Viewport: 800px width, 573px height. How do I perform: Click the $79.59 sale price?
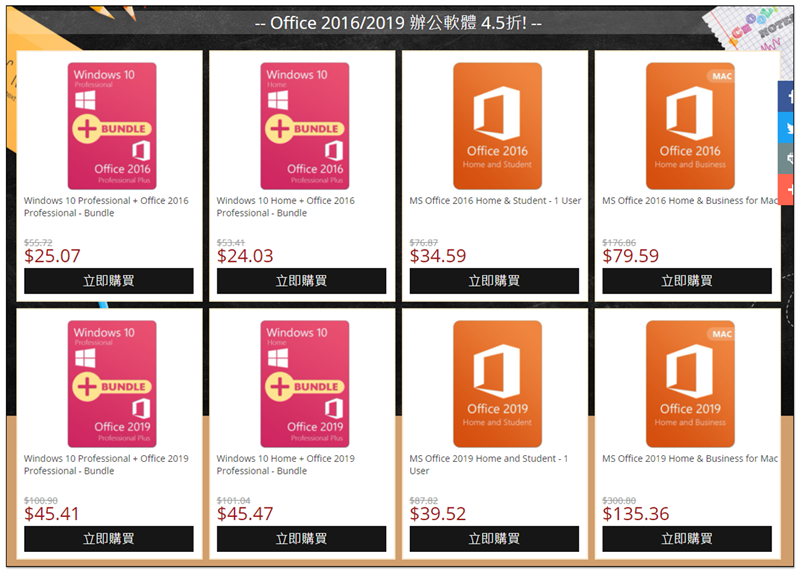[631, 256]
